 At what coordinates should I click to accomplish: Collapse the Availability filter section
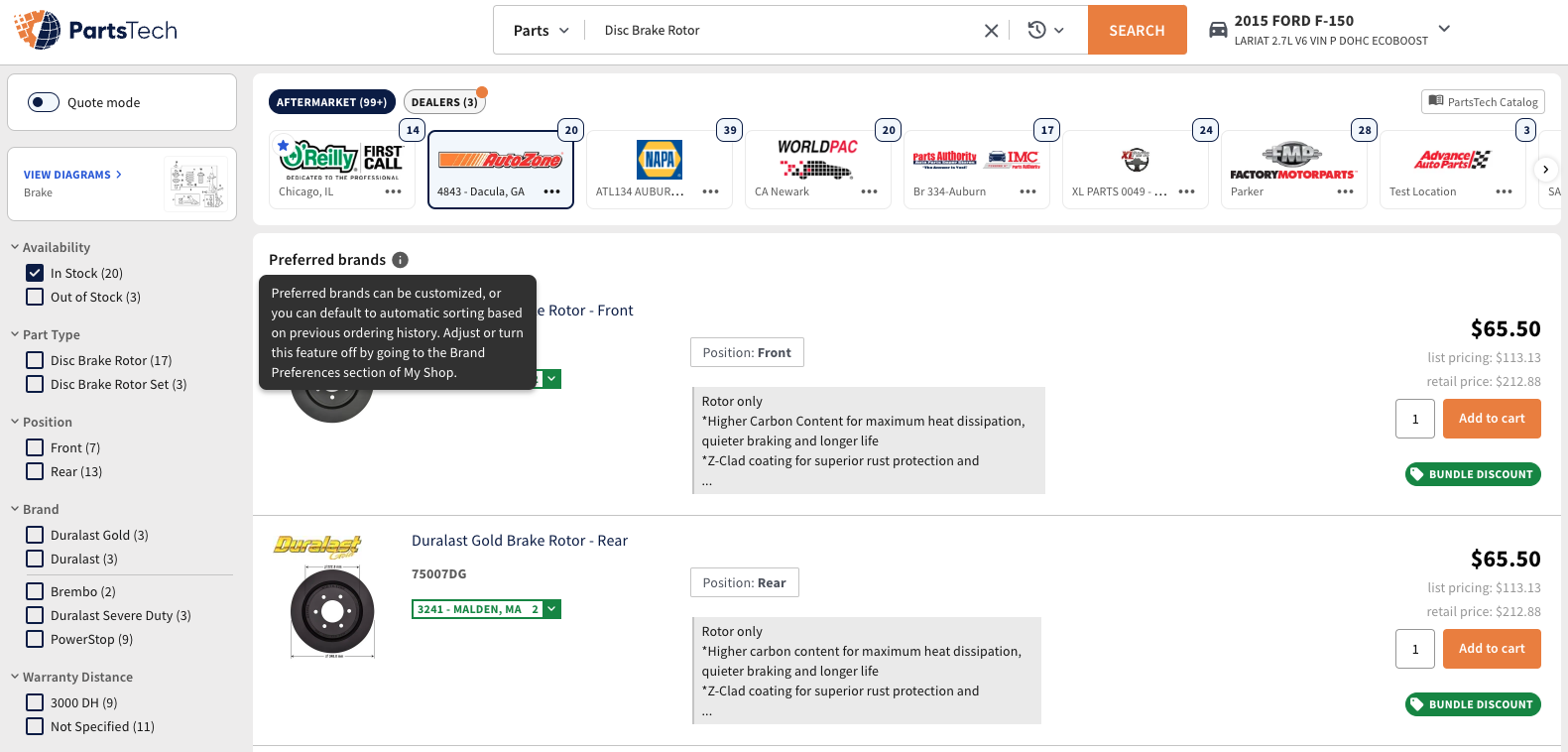(x=15, y=247)
